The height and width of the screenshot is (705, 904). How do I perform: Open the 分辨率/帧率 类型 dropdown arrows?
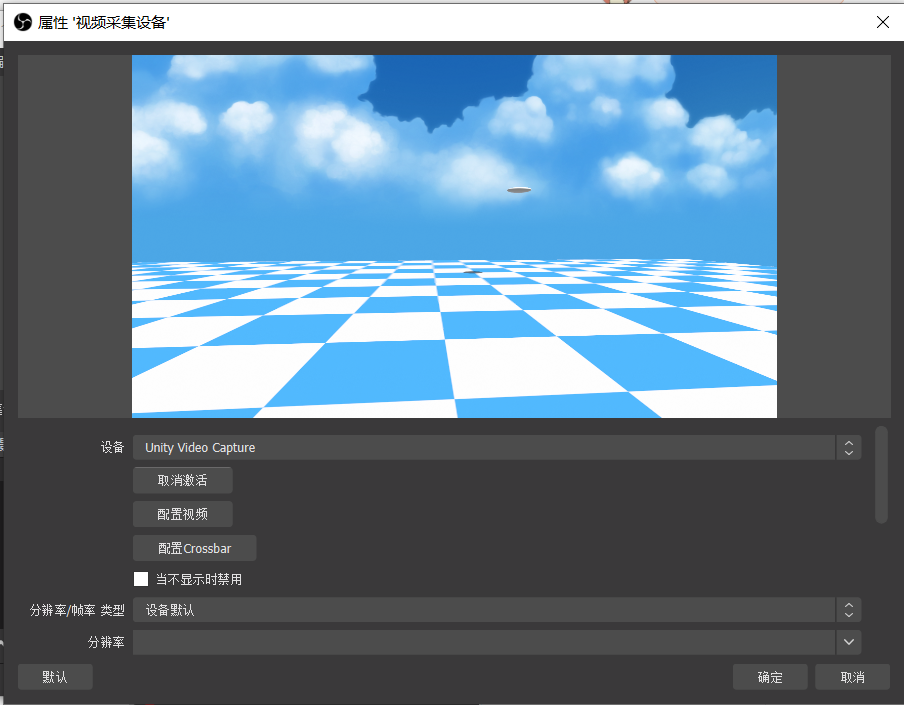(849, 610)
